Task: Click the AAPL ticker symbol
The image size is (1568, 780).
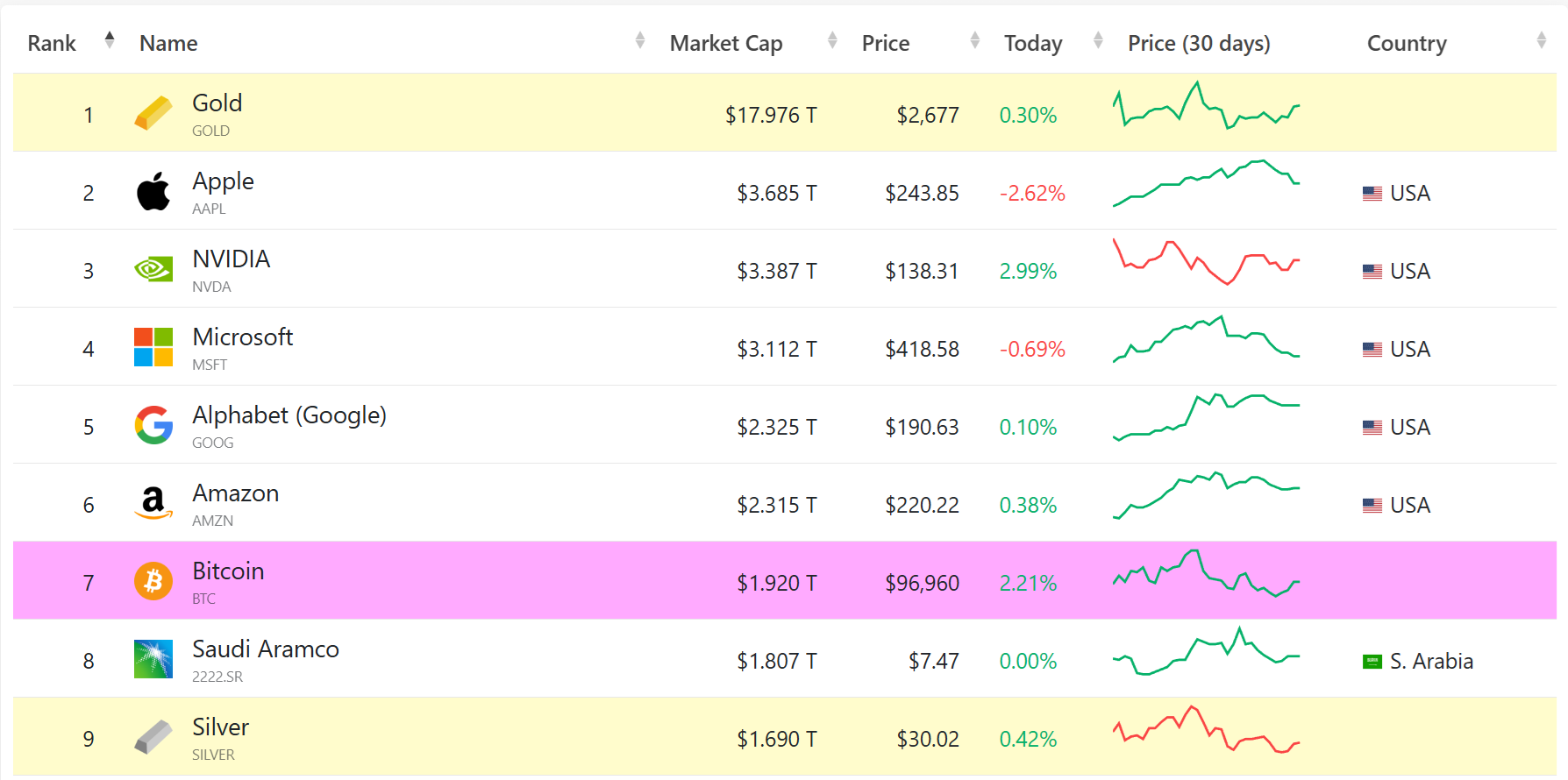Action: [209, 209]
